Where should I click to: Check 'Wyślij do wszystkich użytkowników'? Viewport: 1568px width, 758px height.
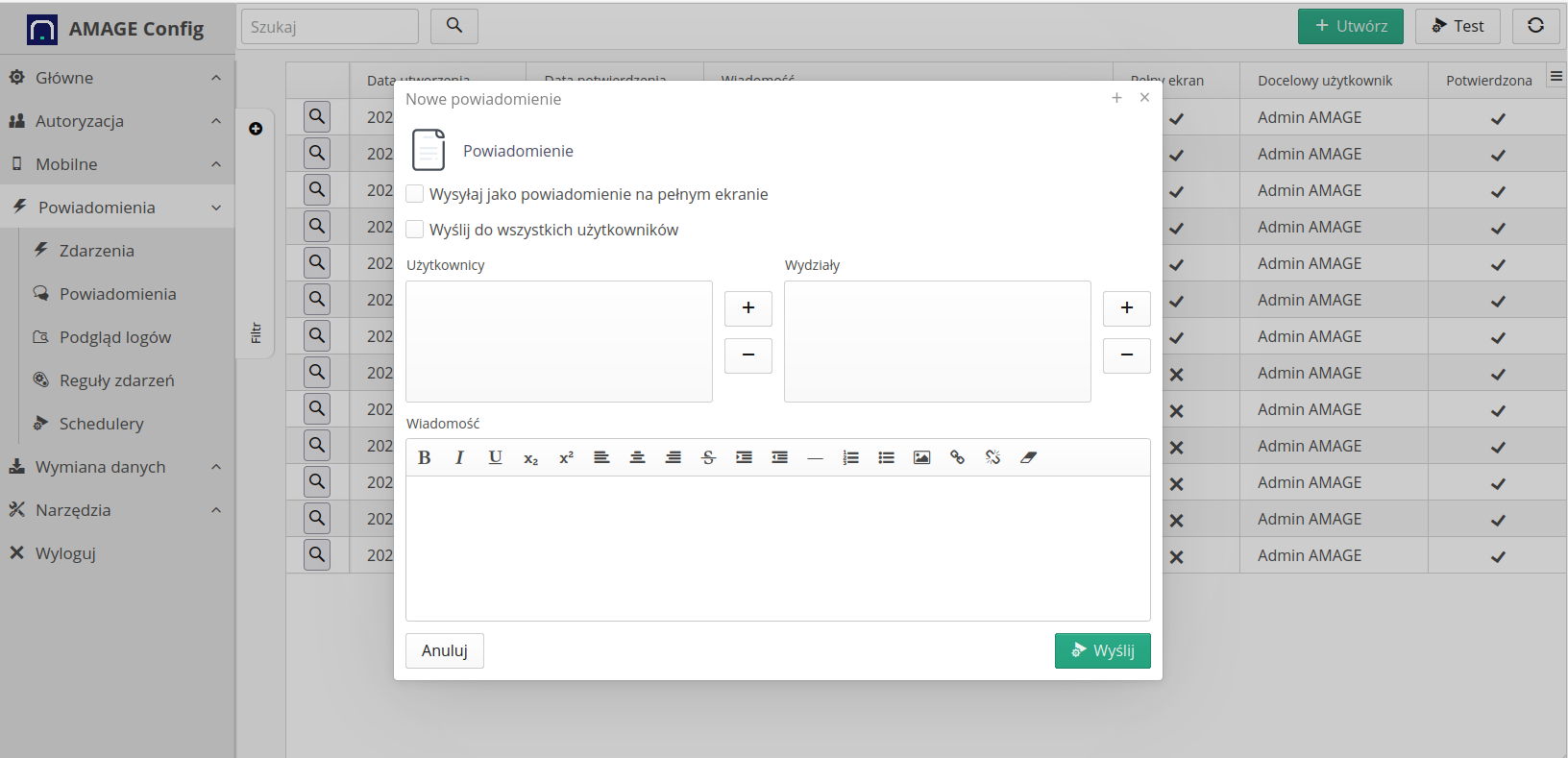pos(415,230)
